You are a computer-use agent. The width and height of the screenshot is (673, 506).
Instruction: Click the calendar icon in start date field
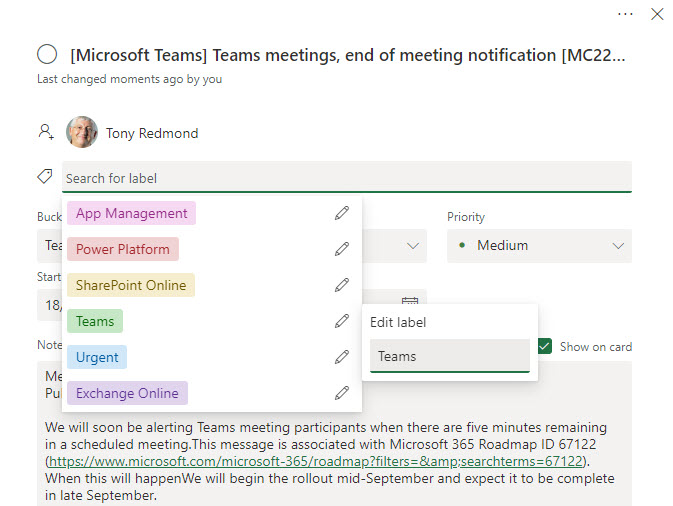(409, 302)
